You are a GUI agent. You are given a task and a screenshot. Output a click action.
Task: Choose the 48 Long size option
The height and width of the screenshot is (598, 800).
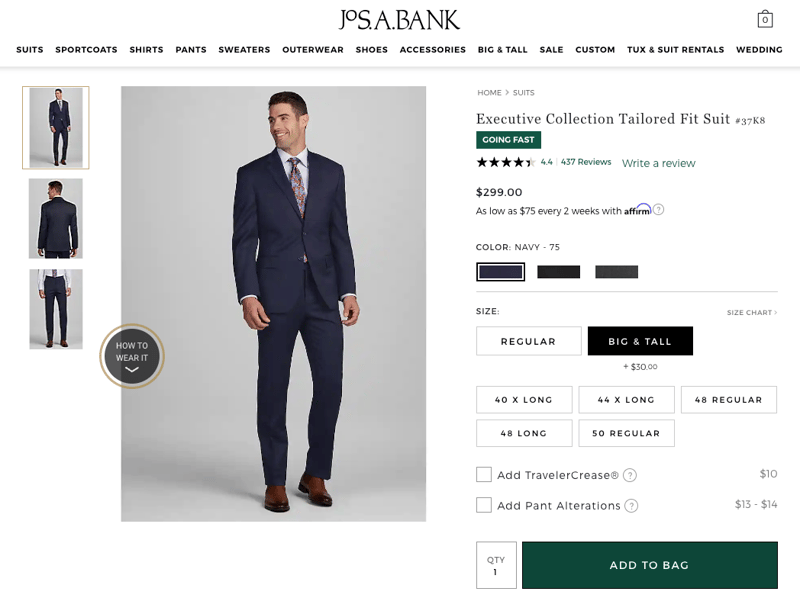coord(524,433)
